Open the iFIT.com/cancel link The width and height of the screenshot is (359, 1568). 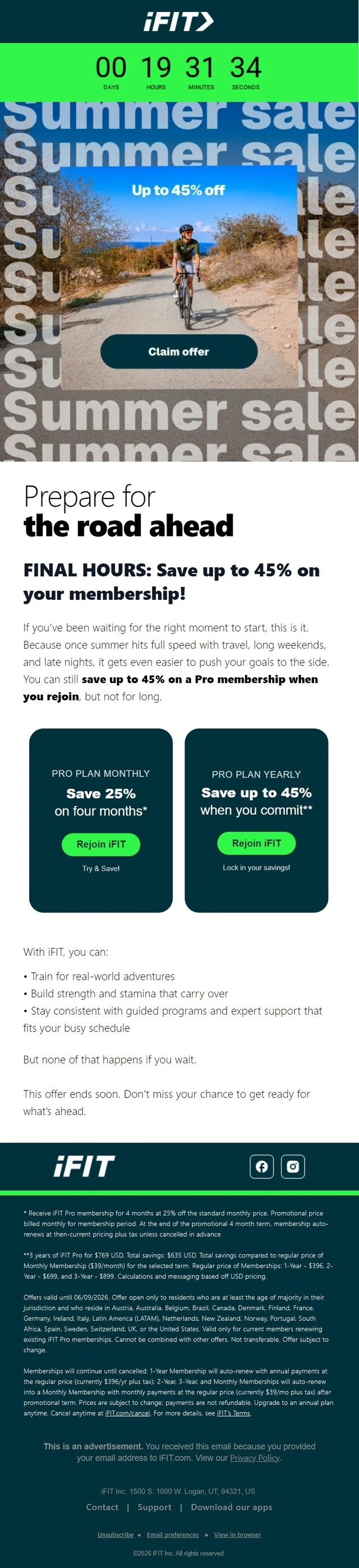[x=127, y=1413]
